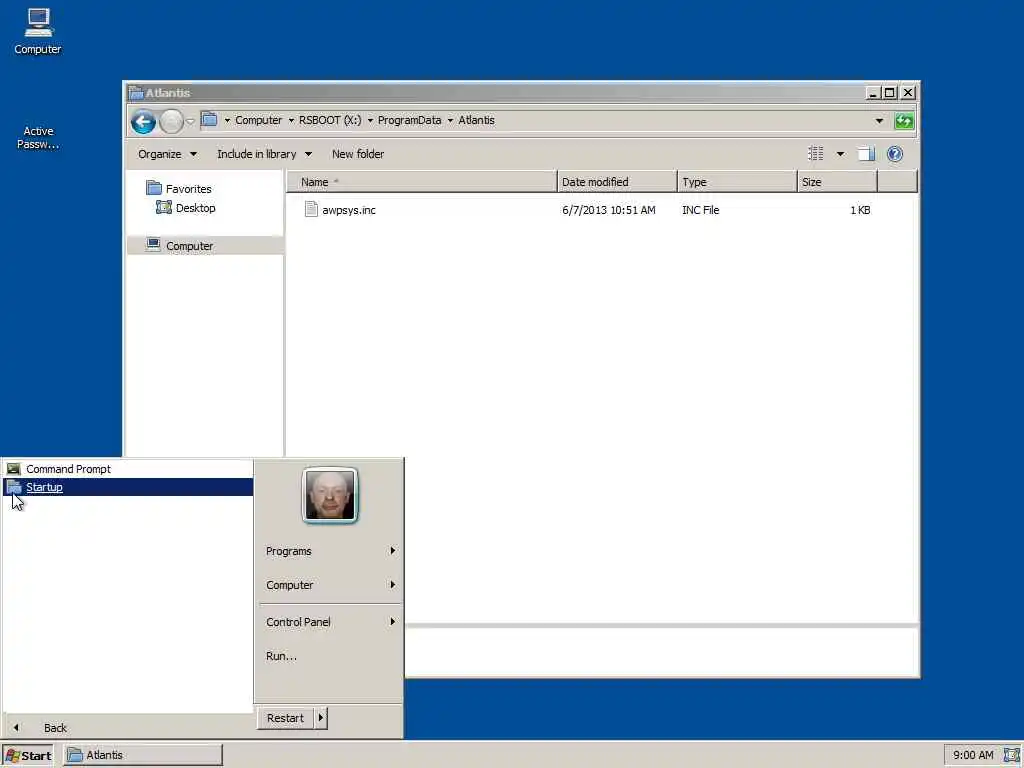1024x768 pixels.
Task: Click the Restart button
Action: pyautogui.click(x=285, y=718)
